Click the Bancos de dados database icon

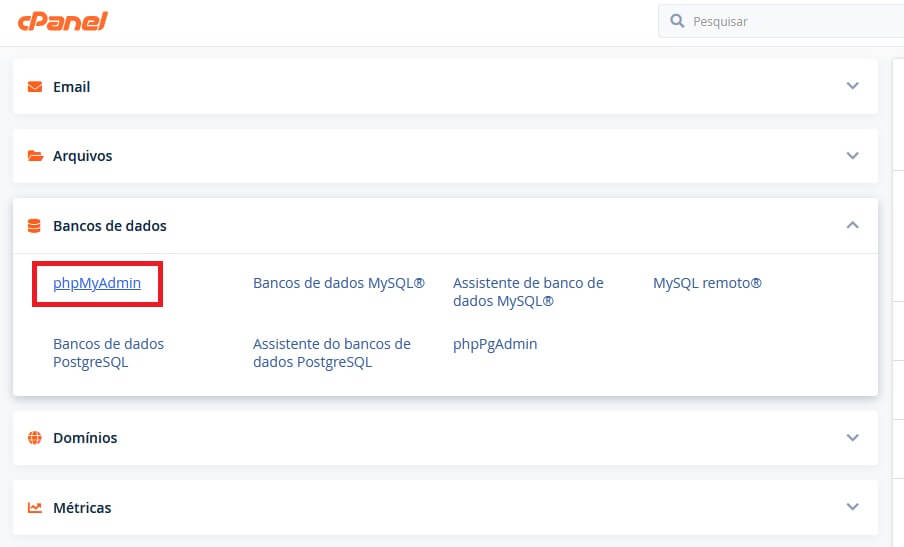(x=34, y=225)
